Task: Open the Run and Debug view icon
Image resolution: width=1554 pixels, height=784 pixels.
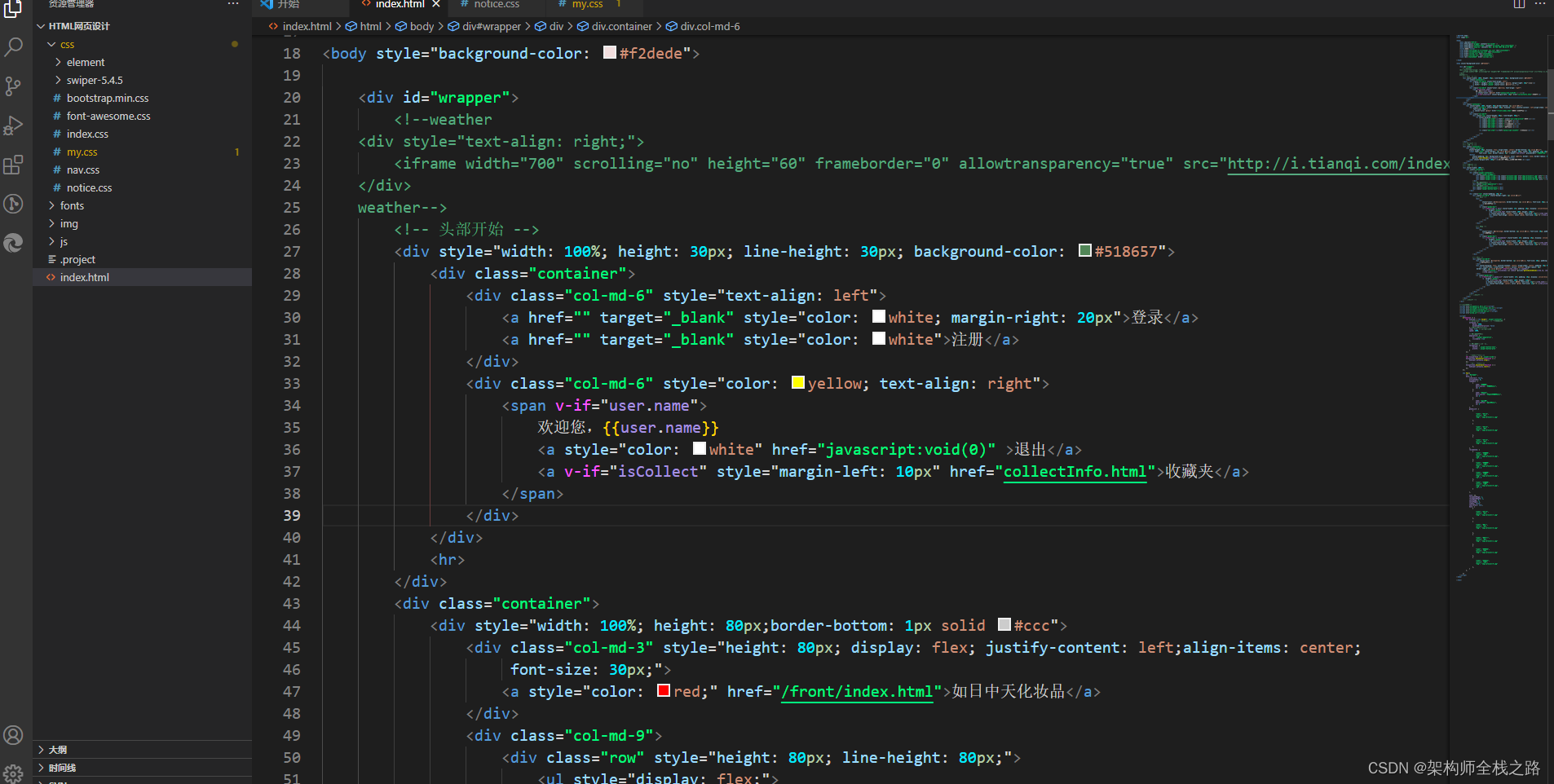Action: pyautogui.click(x=13, y=126)
